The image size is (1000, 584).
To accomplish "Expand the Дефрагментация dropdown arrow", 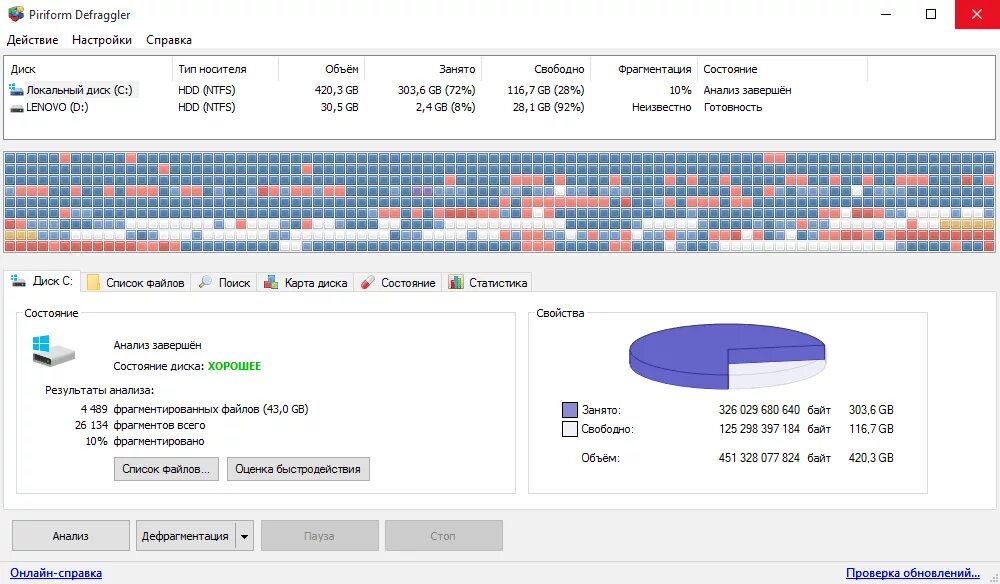I will click(244, 536).
